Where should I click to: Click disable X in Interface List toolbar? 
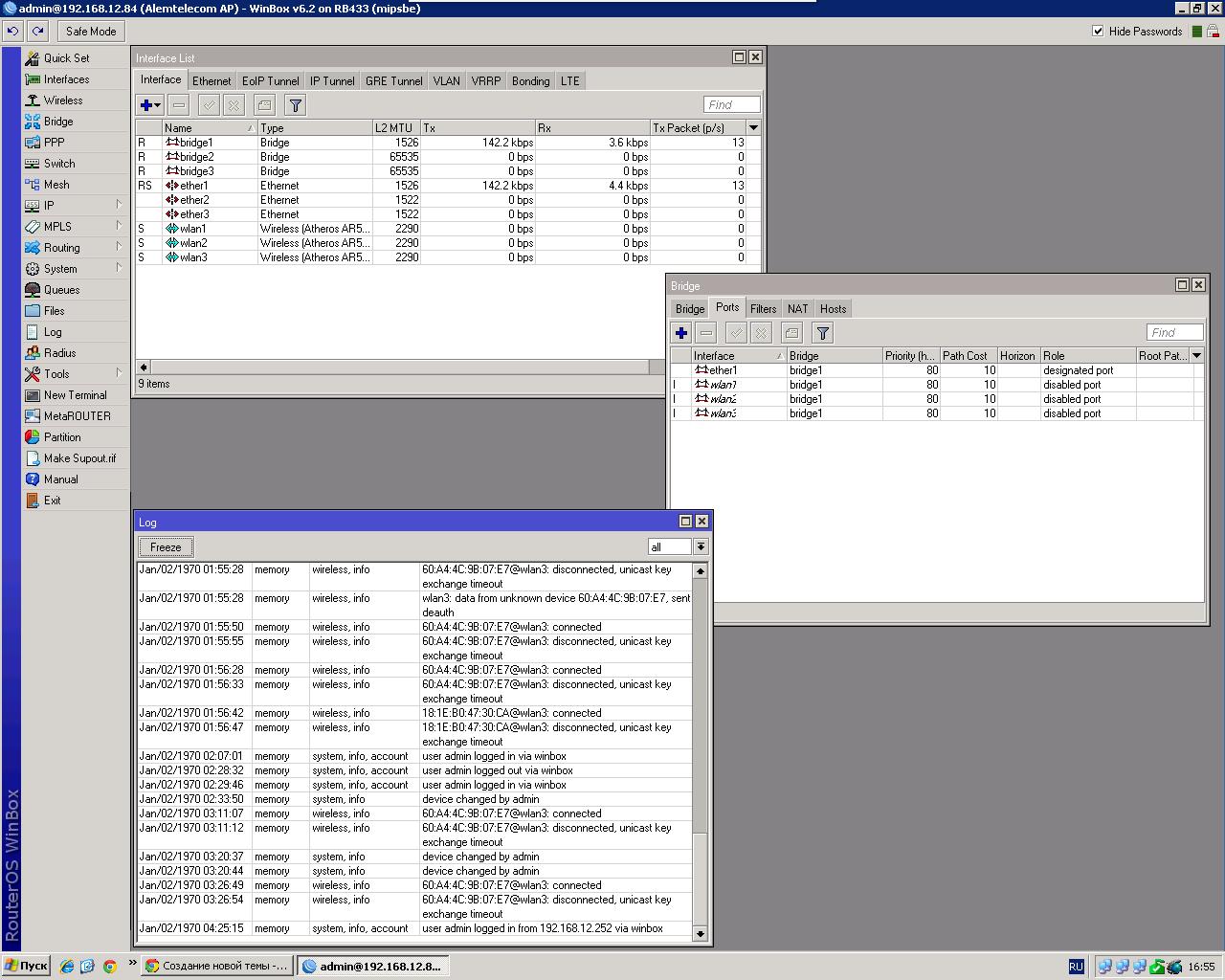[x=234, y=105]
